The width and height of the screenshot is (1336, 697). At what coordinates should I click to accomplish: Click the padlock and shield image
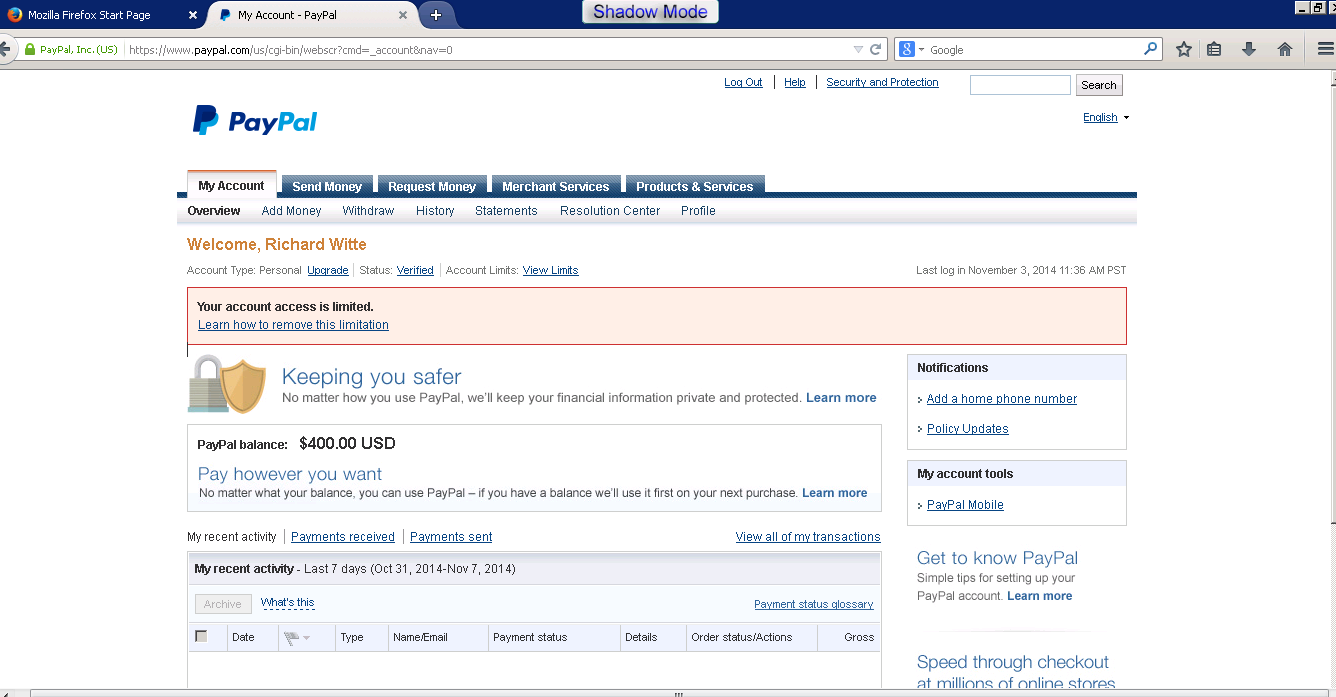pyautogui.click(x=227, y=383)
